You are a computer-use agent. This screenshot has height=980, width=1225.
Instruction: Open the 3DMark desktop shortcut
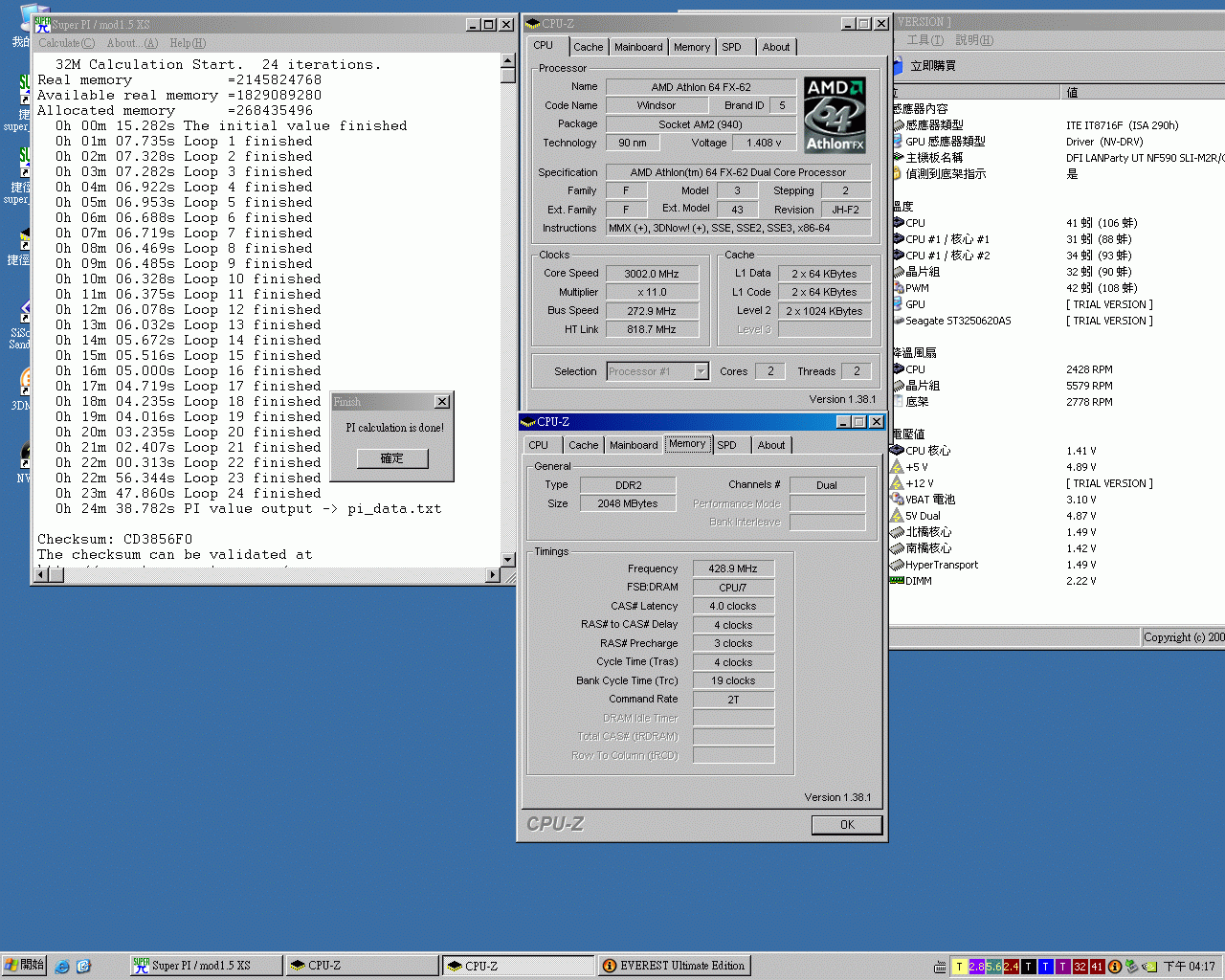pyautogui.click(x=21, y=388)
